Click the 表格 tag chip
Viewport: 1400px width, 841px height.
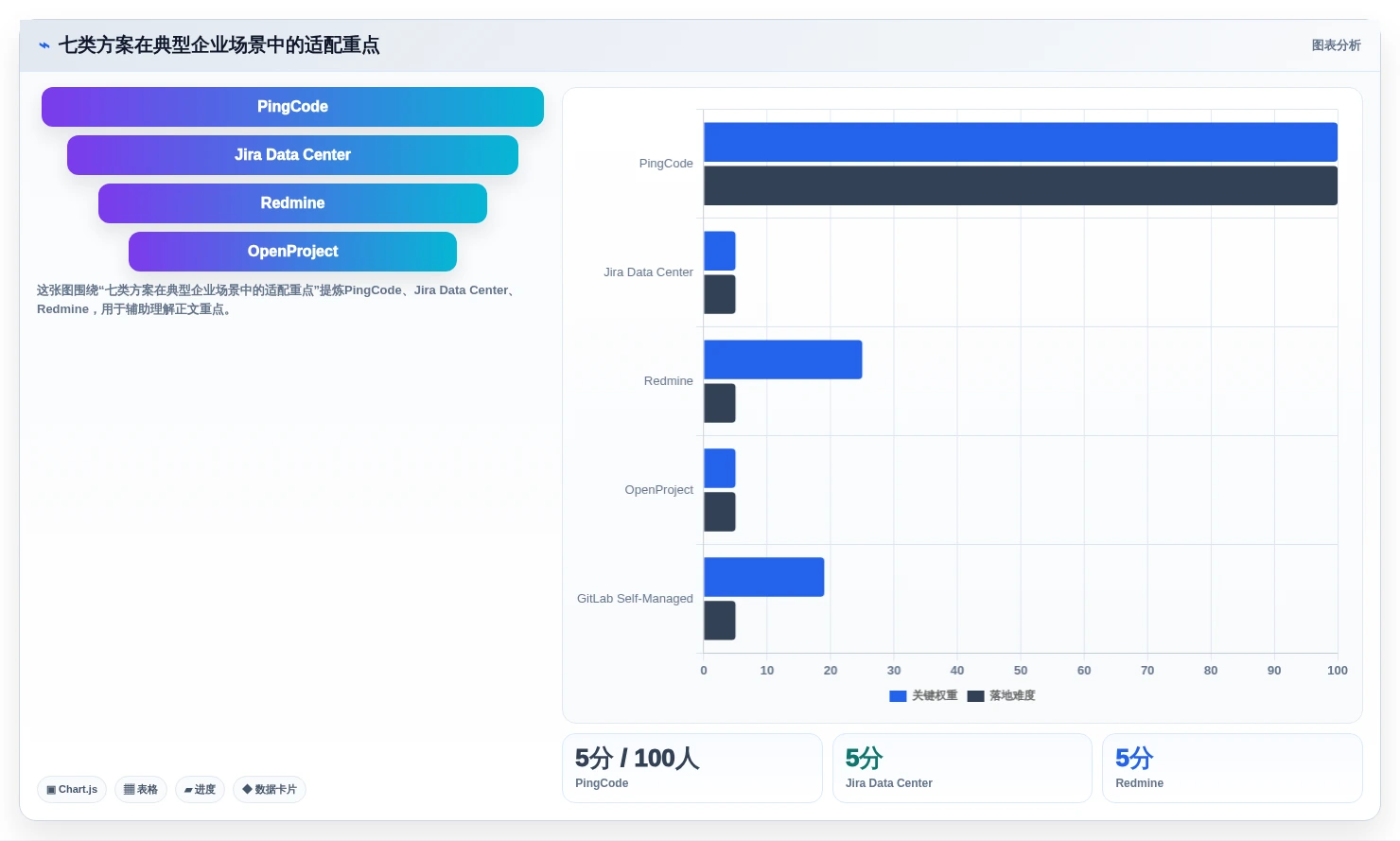[x=141, y=789]
